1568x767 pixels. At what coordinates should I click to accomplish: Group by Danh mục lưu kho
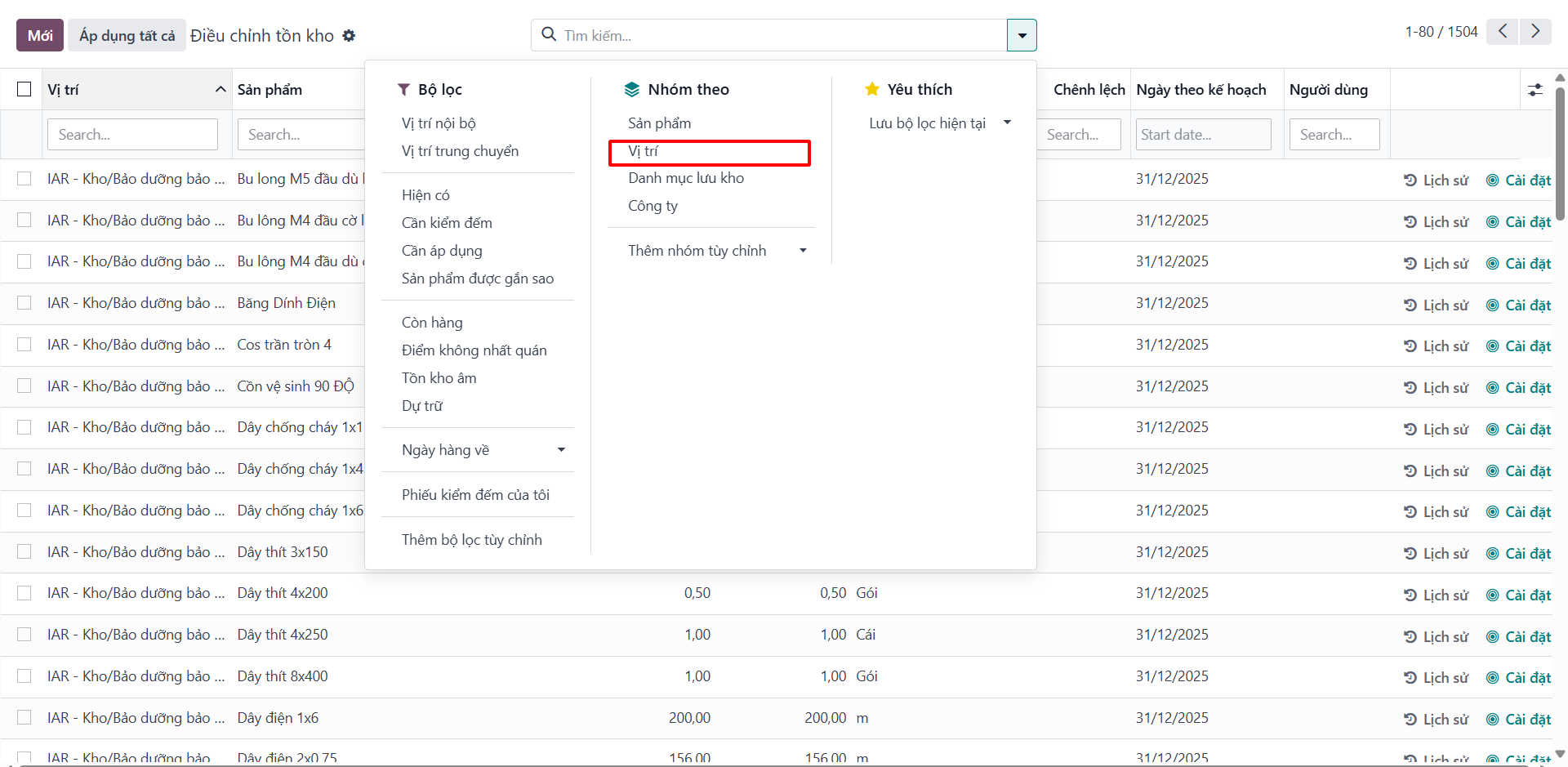pyautogui.click(x=686, y=178)
